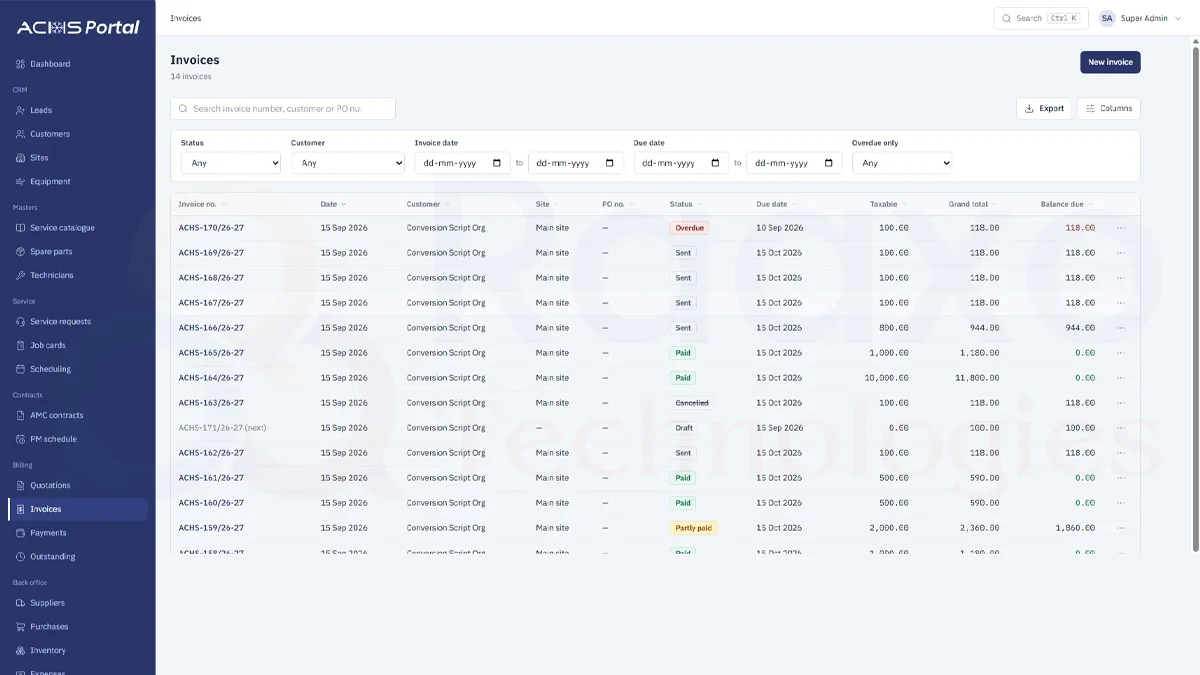Viewport: 1200px width, 675px height.
Task: Click the Service requests sidebar icon
Action: tap(20, 322)
